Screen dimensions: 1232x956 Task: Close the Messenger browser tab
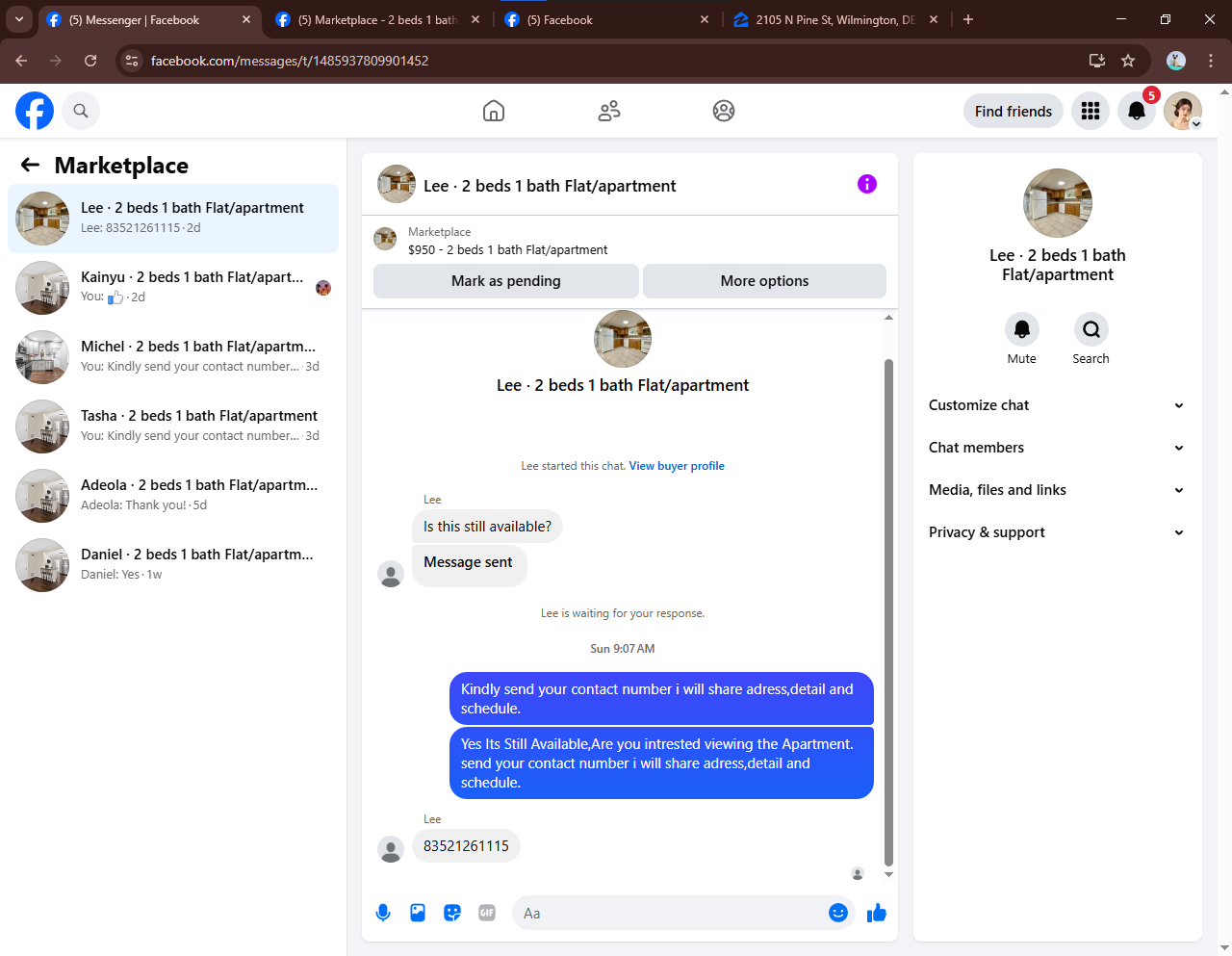pyautogui.click(x=246, y=19)
